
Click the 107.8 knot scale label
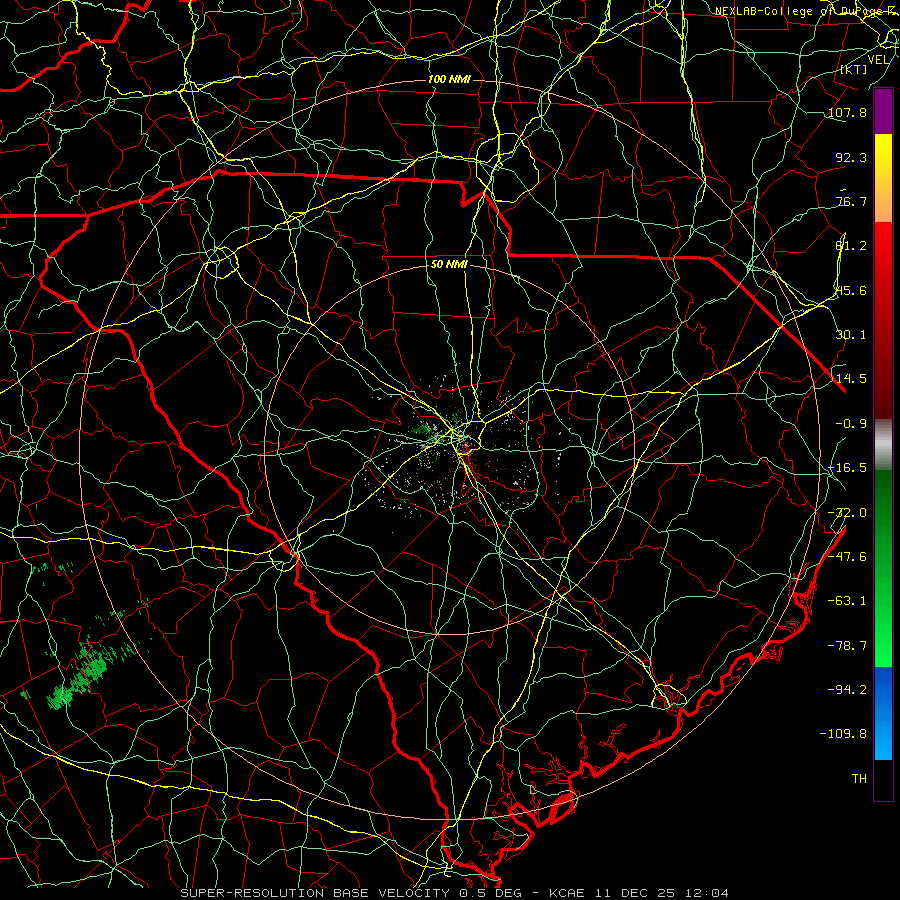click(848, 112)
